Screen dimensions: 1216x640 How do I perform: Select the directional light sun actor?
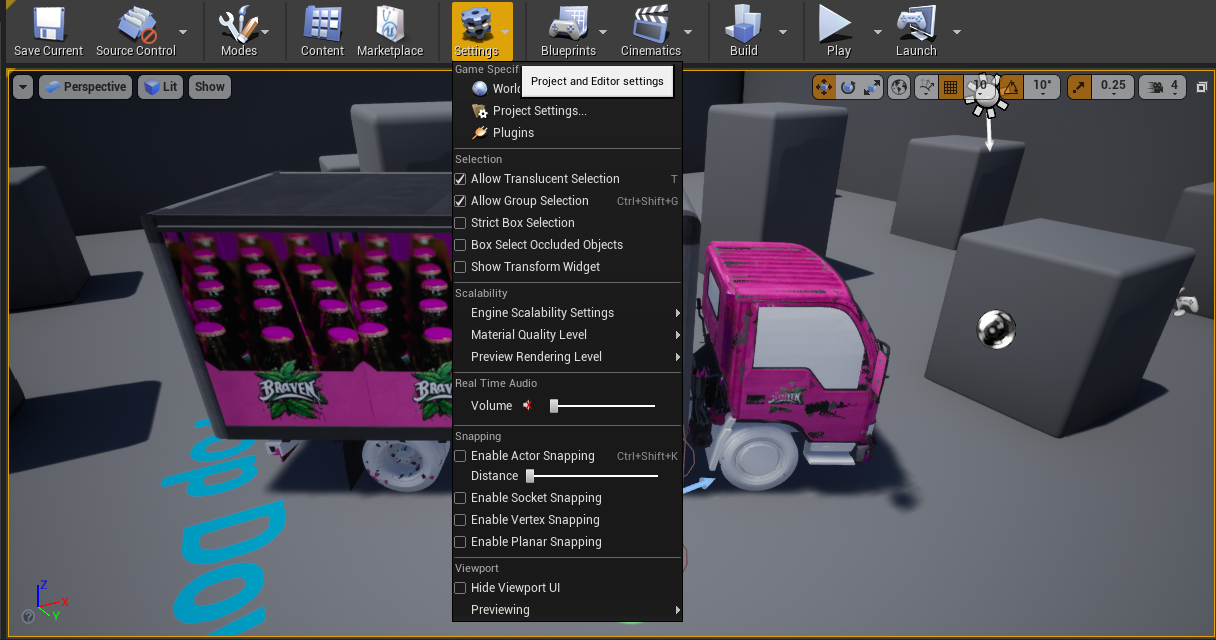(x=987, y=92)
